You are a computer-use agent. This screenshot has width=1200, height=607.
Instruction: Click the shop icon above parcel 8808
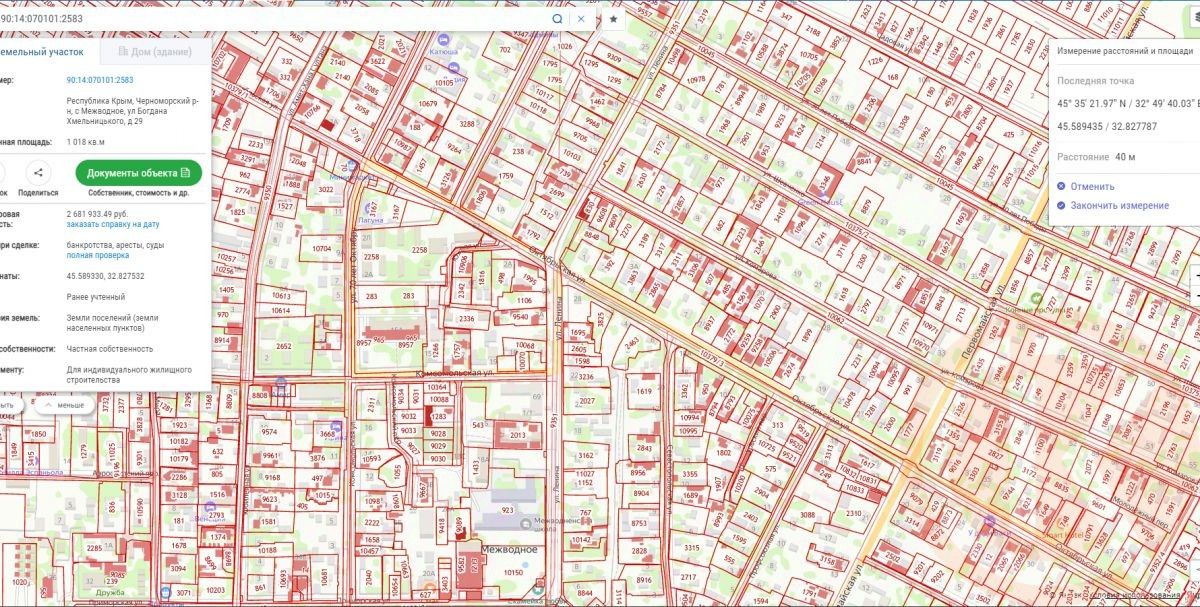coord(282,382)
